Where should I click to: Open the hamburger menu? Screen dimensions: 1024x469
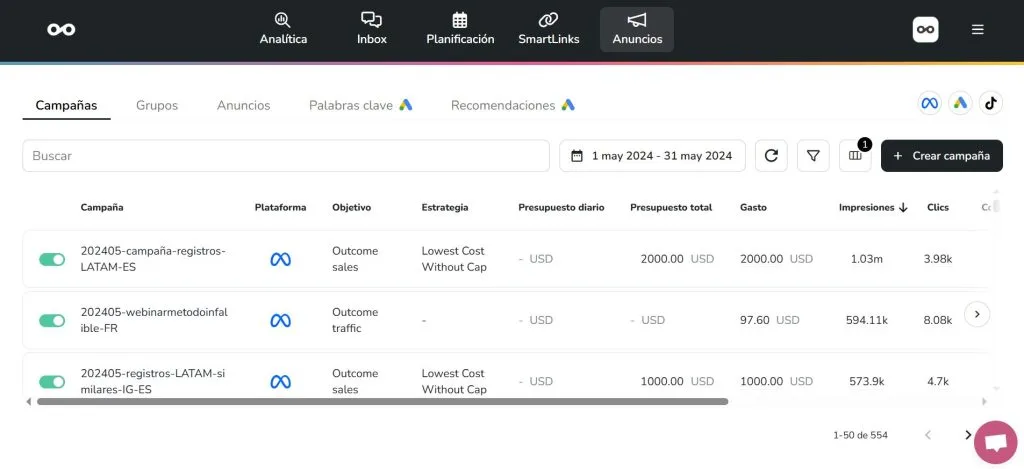pyautogui.click(x=978, y=29)
